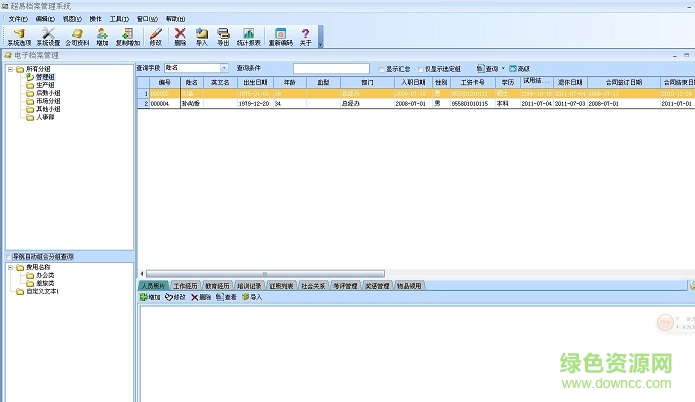Viewport: 695px width, 402px height.
Task: Select the 自定义文本1 folder
Action: click(x=43, y=291)
